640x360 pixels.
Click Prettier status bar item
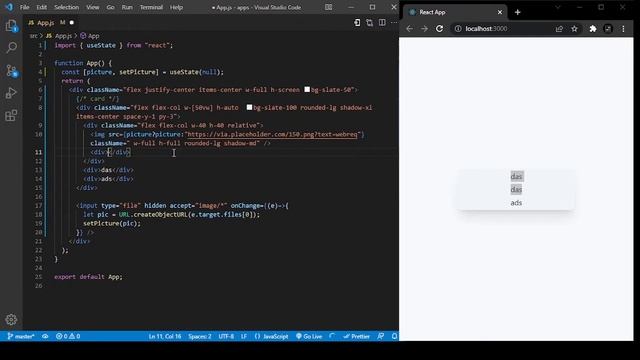click(x=356, y=336)
